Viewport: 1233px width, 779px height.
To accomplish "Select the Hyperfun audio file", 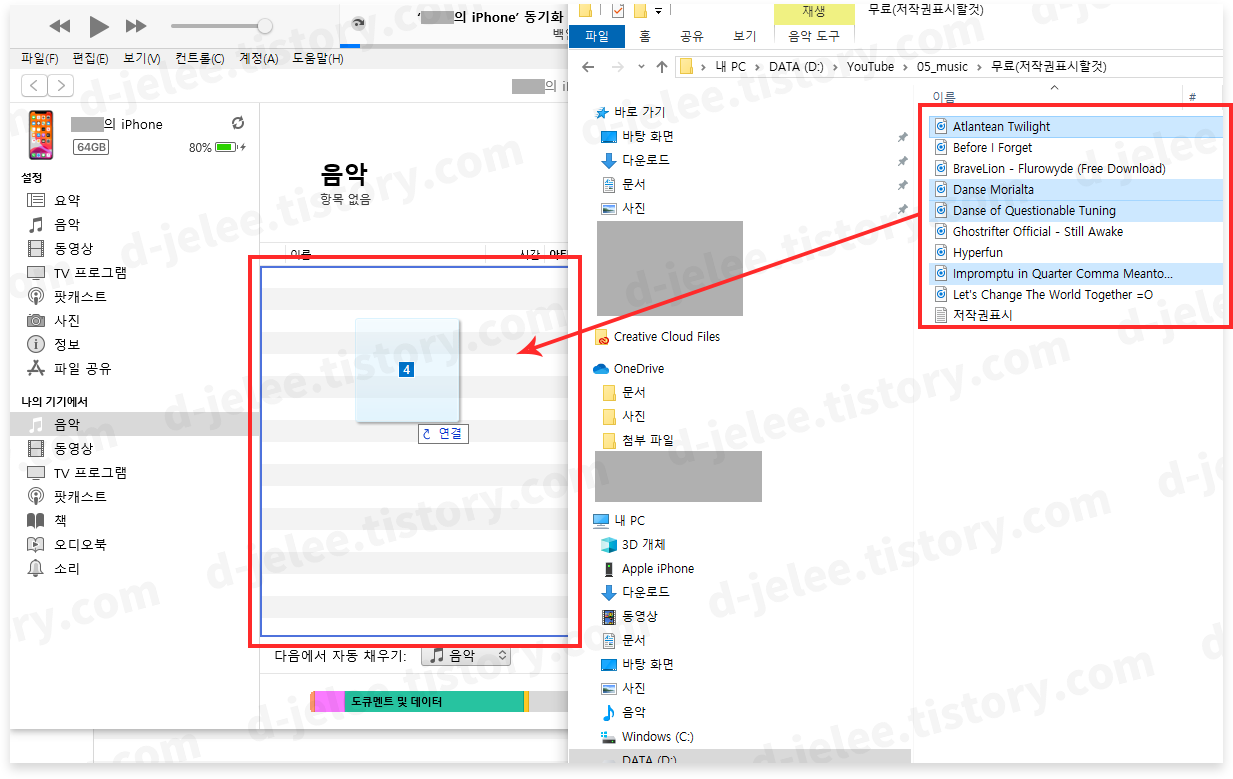I will (x=977, y=253).
